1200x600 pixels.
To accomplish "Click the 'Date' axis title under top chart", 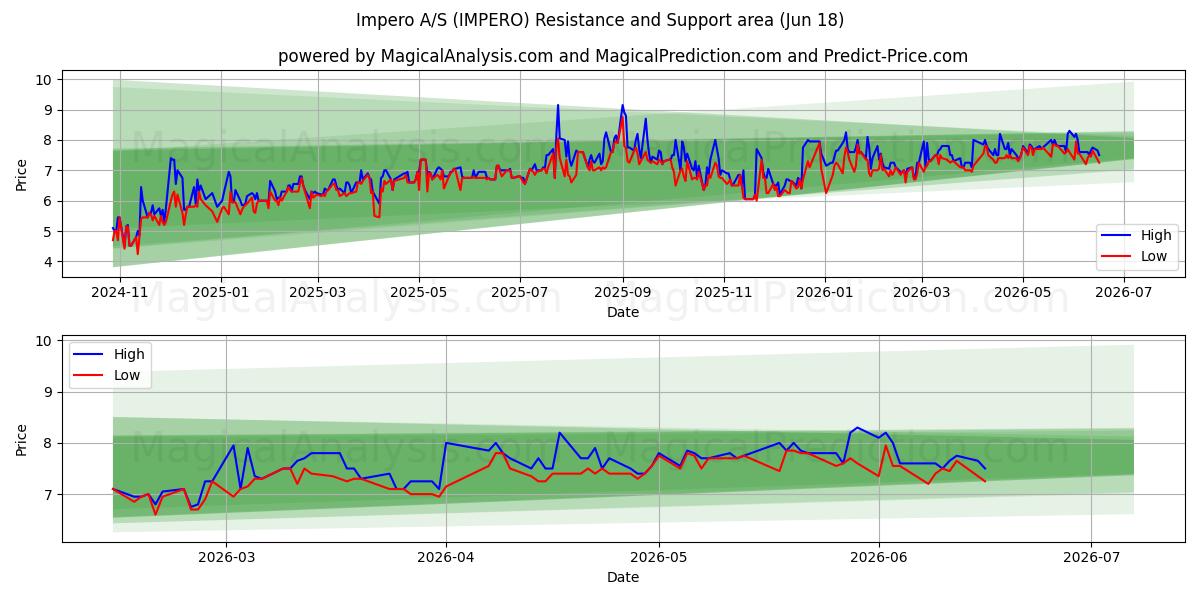I will [622, 313].
